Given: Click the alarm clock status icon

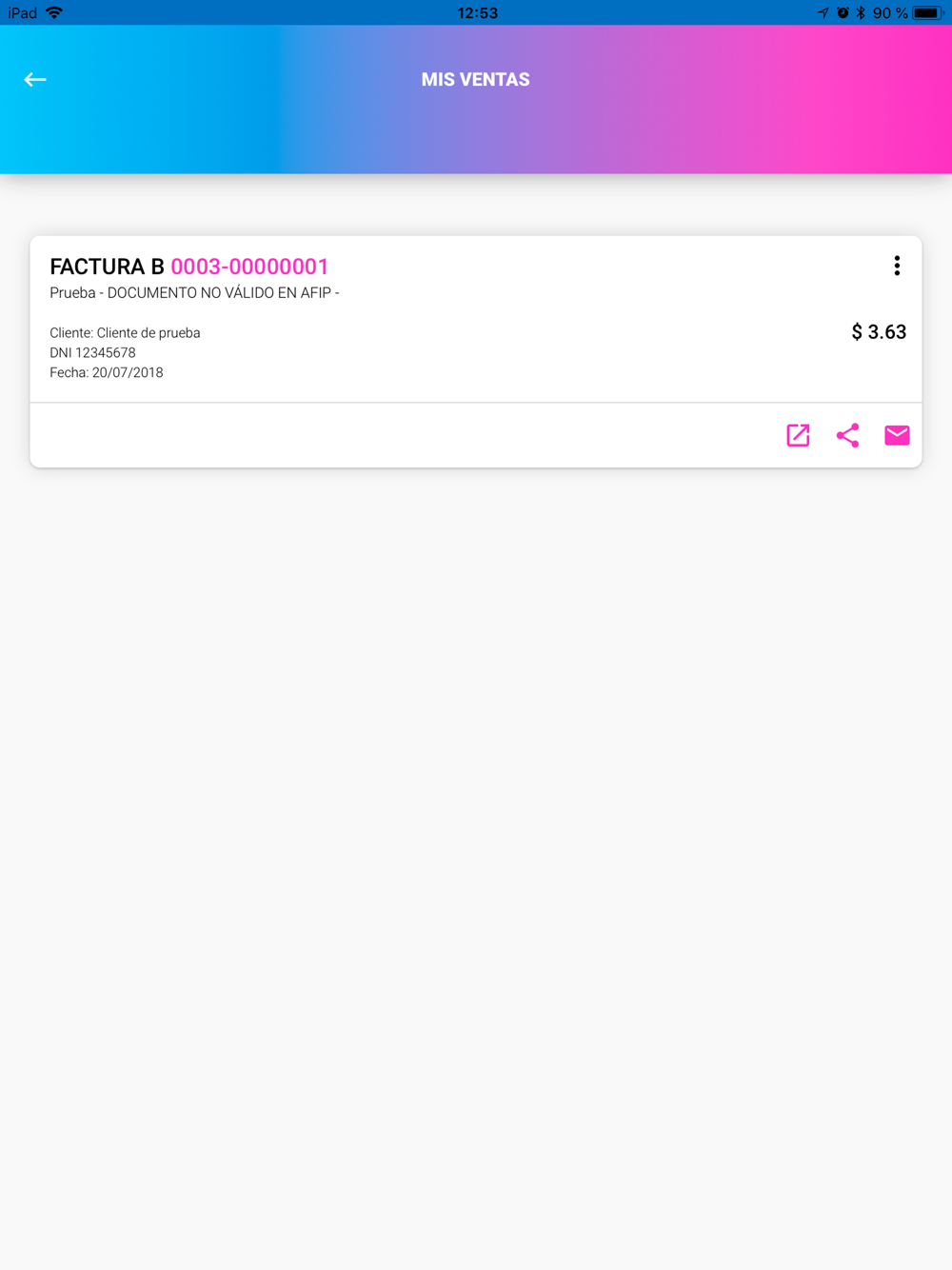Looking at the screenshot, I should [x=843, y=13].
